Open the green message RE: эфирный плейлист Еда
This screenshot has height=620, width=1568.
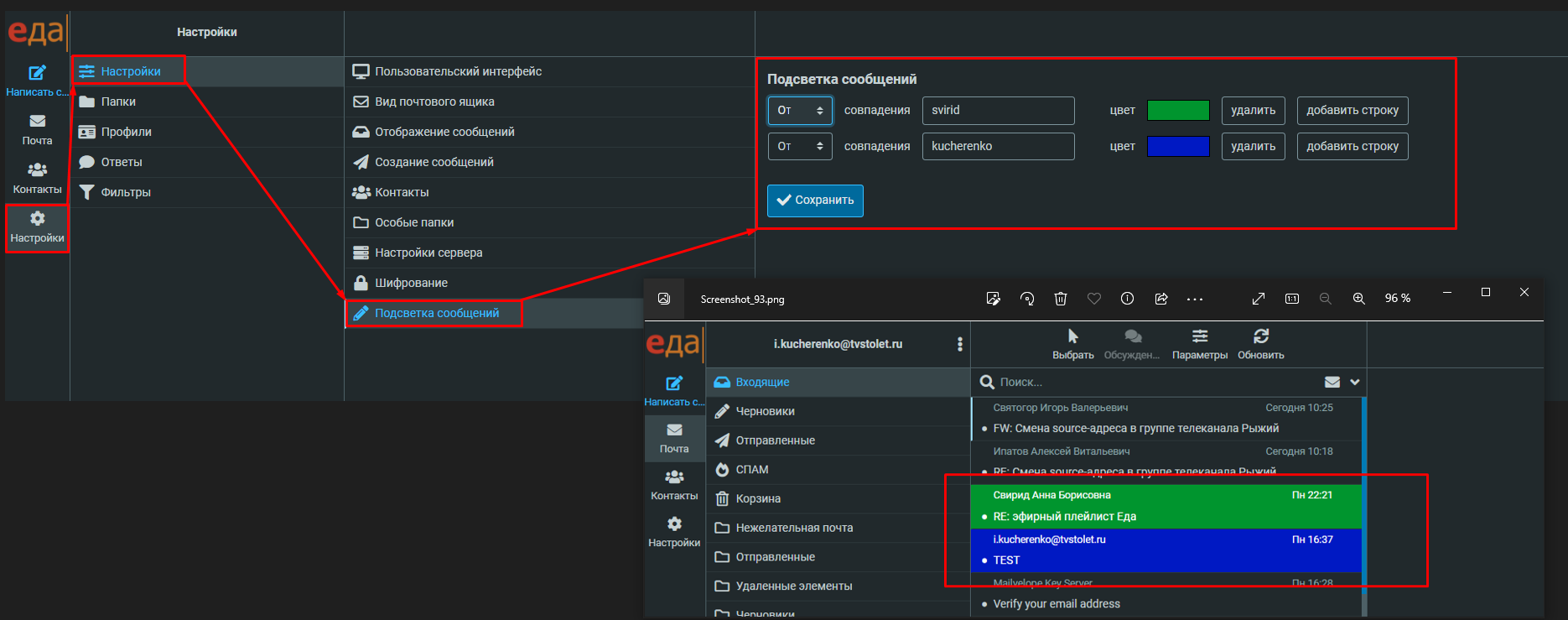pos(1166,506)
